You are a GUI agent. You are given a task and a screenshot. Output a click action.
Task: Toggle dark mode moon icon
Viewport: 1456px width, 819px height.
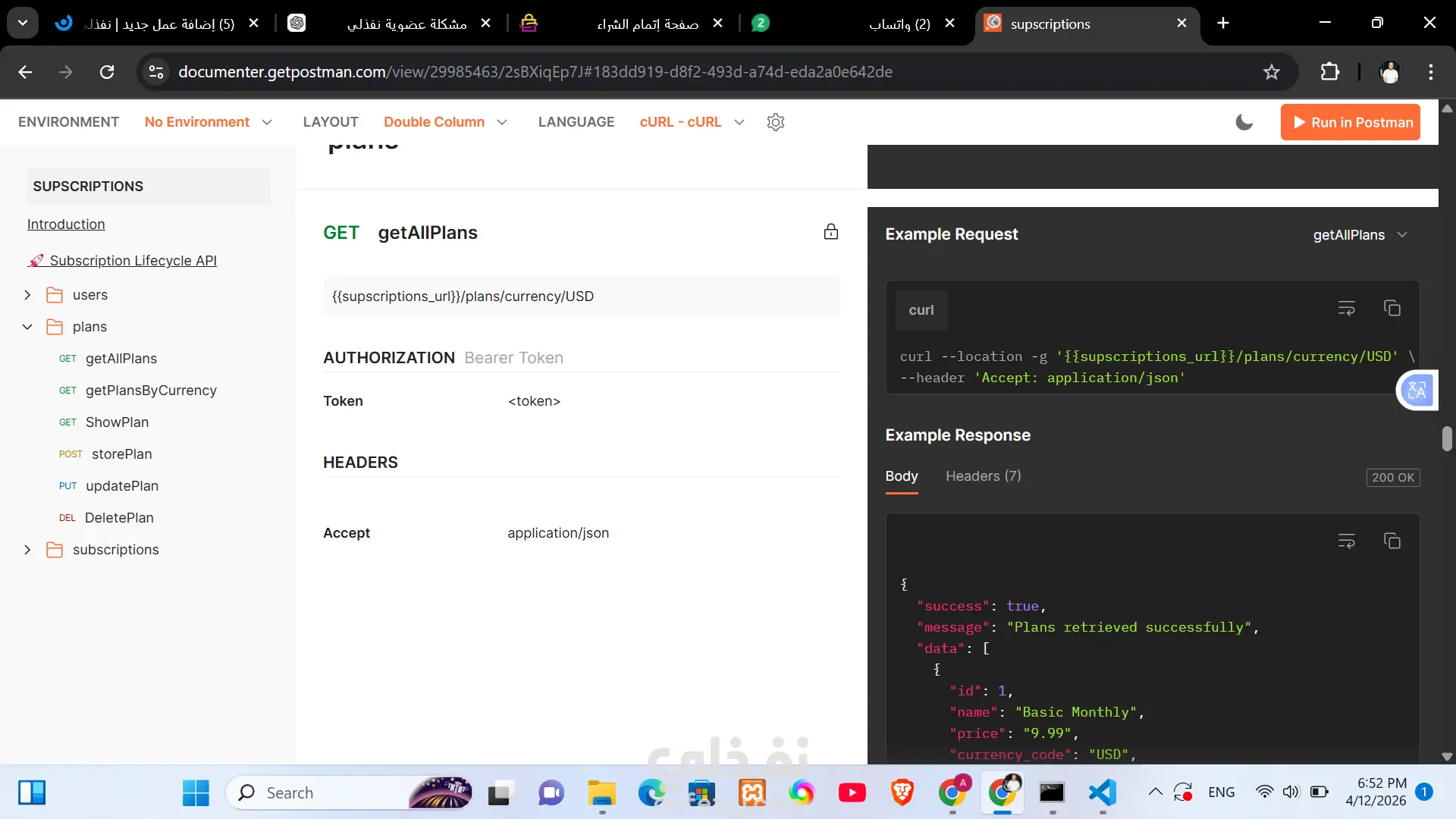(1244, 122)
